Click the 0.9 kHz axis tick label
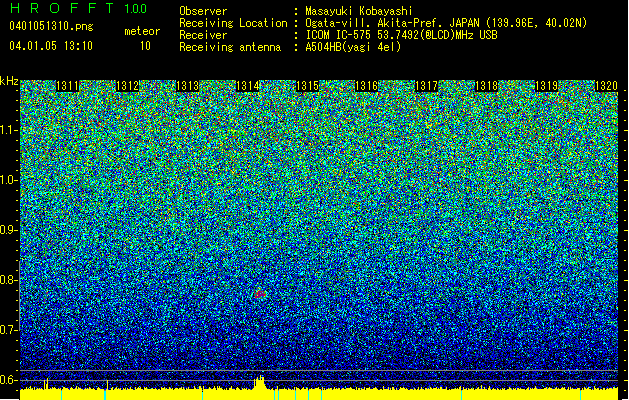The width and height of the screenshot is (629, 400). 8,230
